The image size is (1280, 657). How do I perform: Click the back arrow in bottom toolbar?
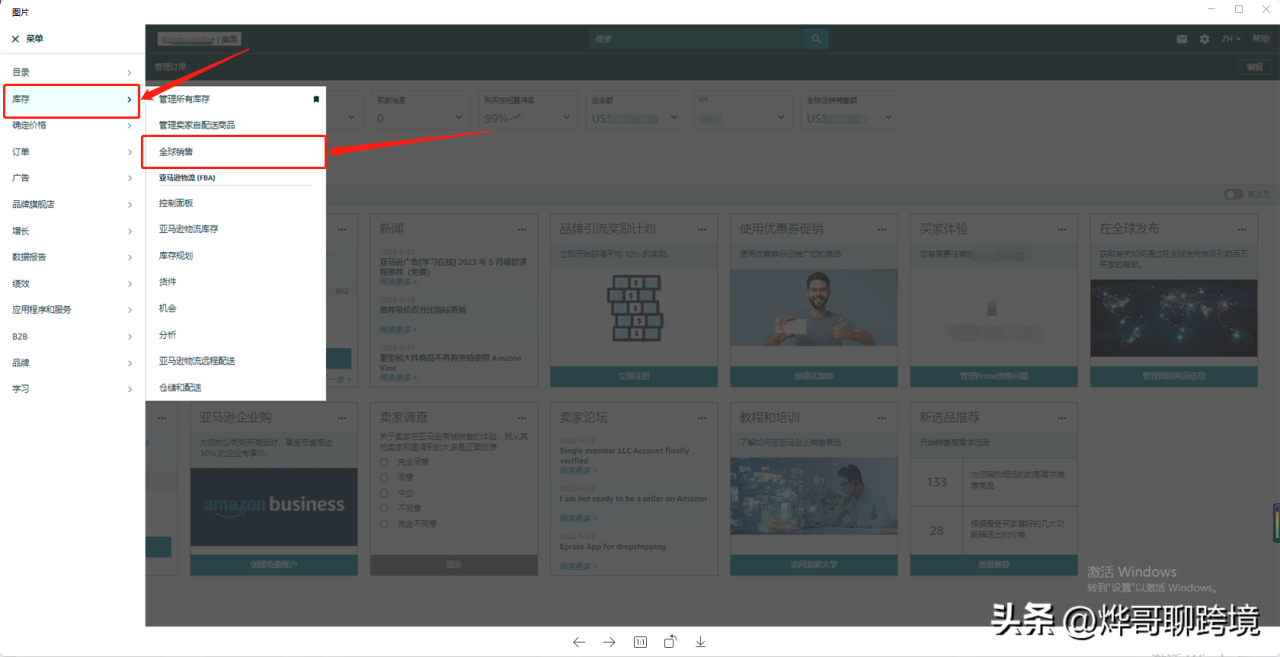[579, 642]
